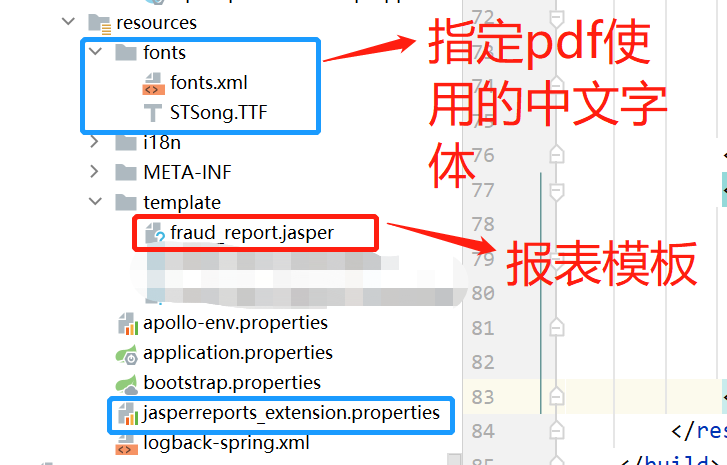Screen dimensions: 727x465
Task: Click the jasperreports_extension.properties file icon
Action: 128,414
